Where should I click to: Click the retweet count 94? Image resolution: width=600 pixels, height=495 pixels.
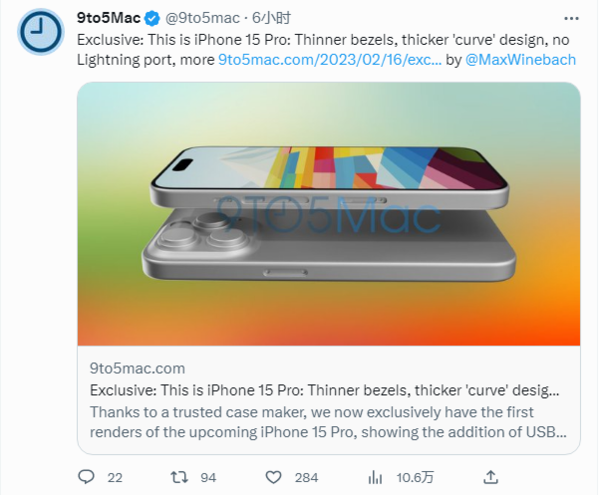208,476
